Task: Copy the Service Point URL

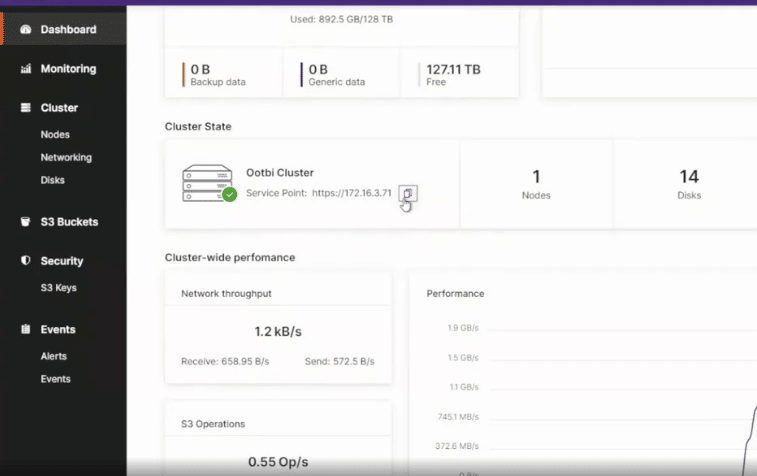Action: (x=408, y=194)
